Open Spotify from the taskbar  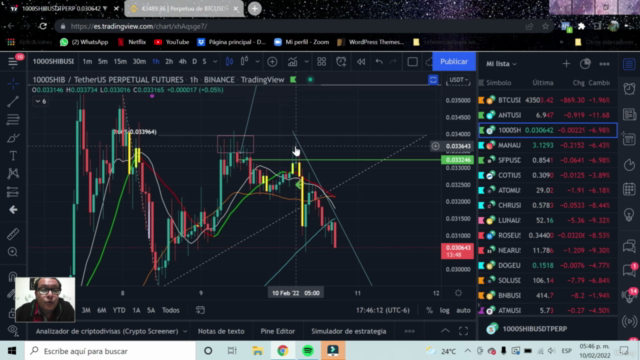click(x=308, y=351)
